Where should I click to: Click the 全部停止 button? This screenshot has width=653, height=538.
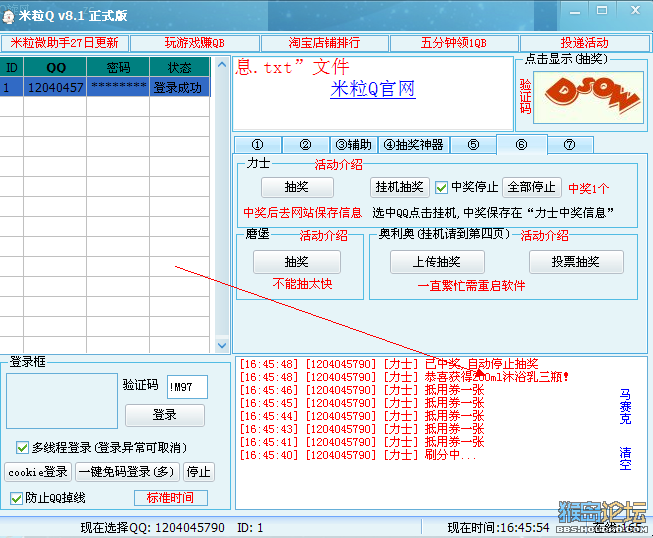[x=532, y=187]
